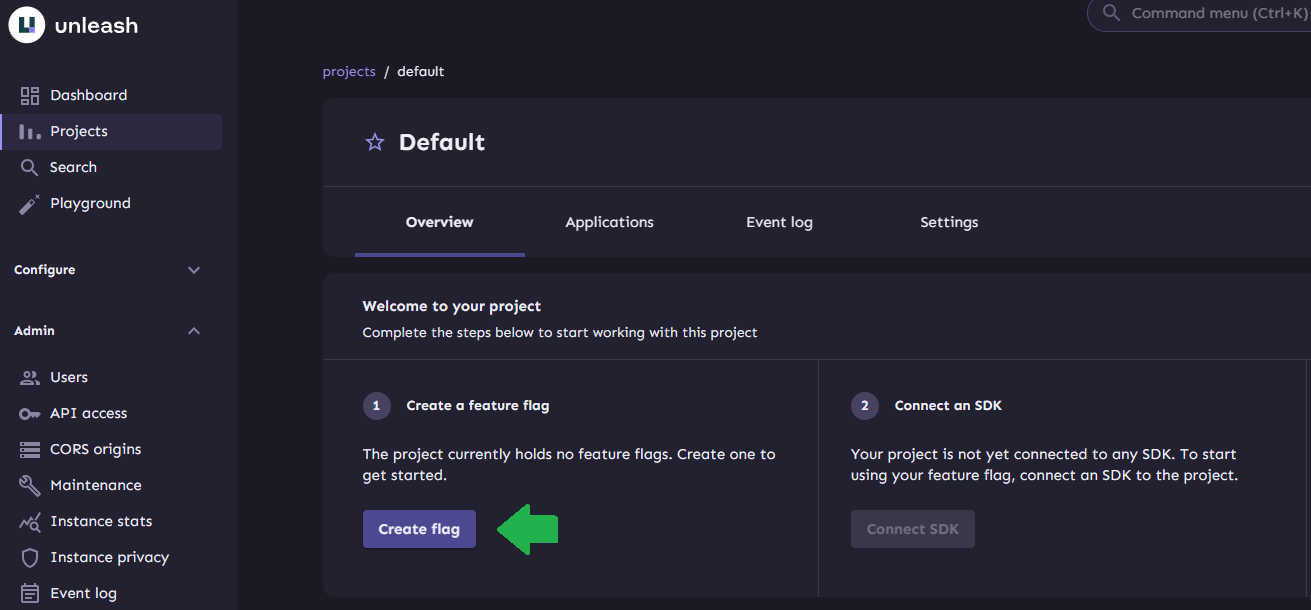
Task: Open API access via key icon
Action: pos(30,413)
